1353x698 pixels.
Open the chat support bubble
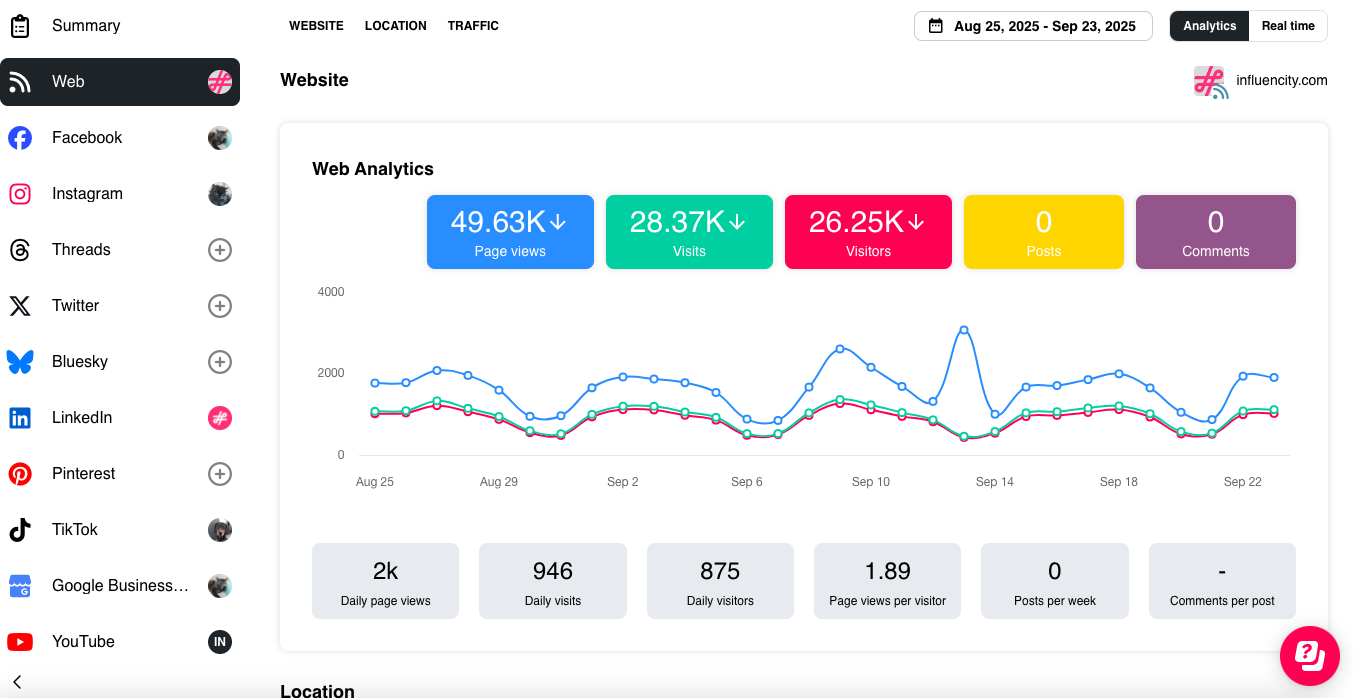[x=1310, y=656]
